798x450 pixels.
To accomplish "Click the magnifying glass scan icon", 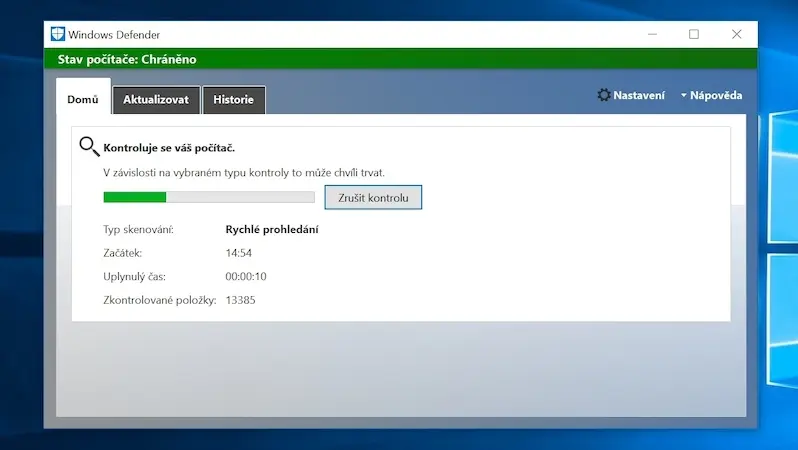I will click(x=89, y=147).
